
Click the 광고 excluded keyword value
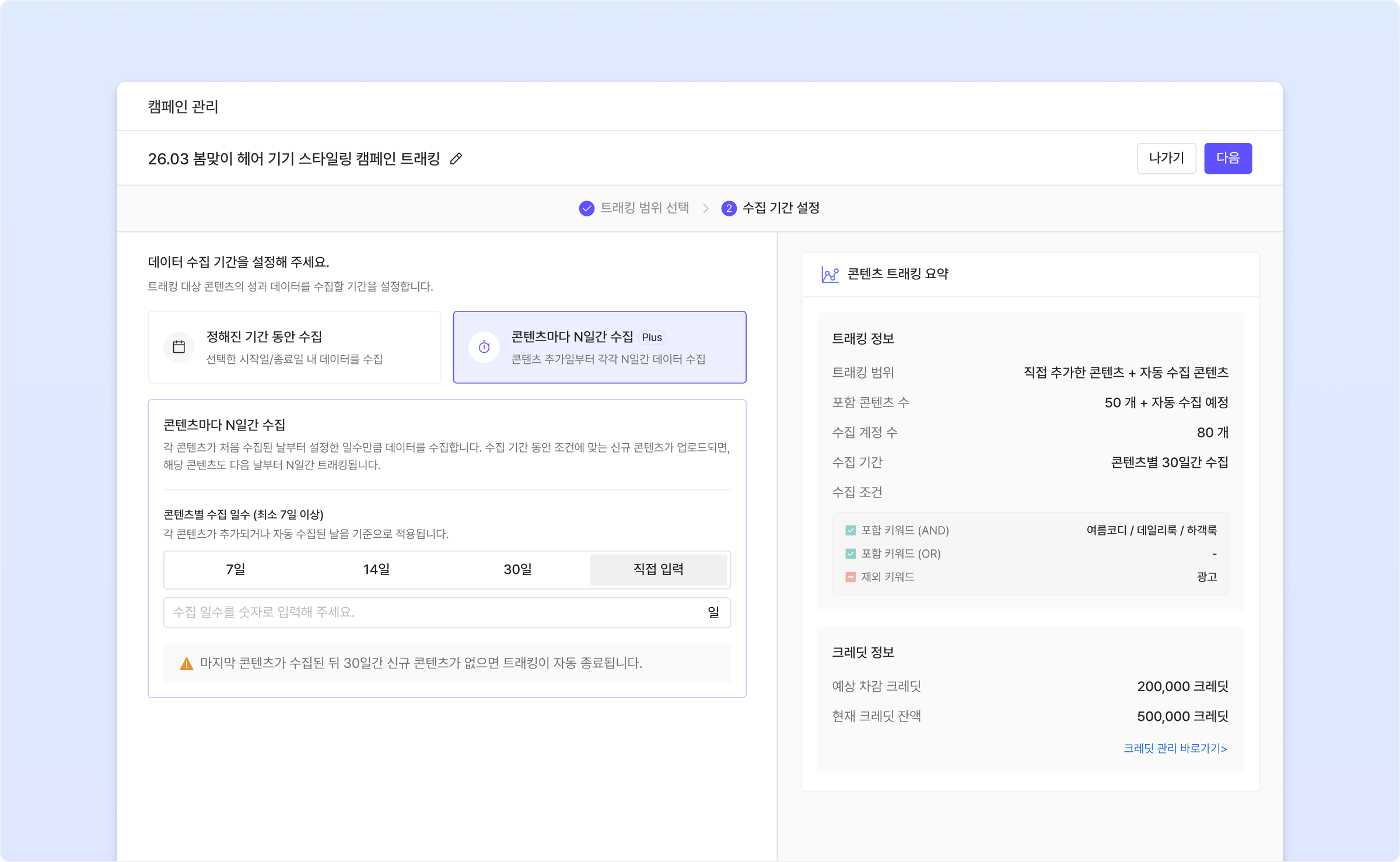[x=1207, y=577]
